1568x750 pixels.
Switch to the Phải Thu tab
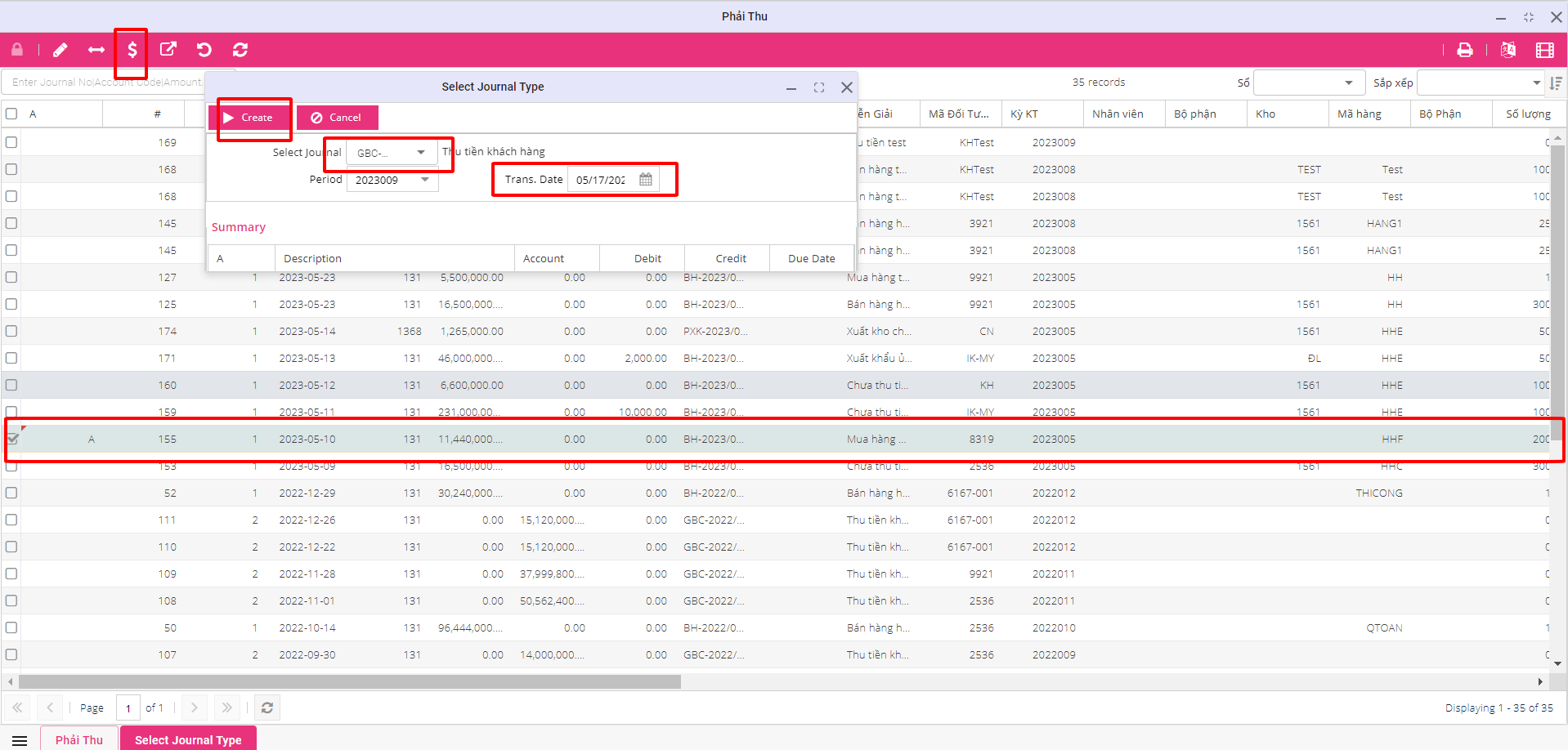79,739
